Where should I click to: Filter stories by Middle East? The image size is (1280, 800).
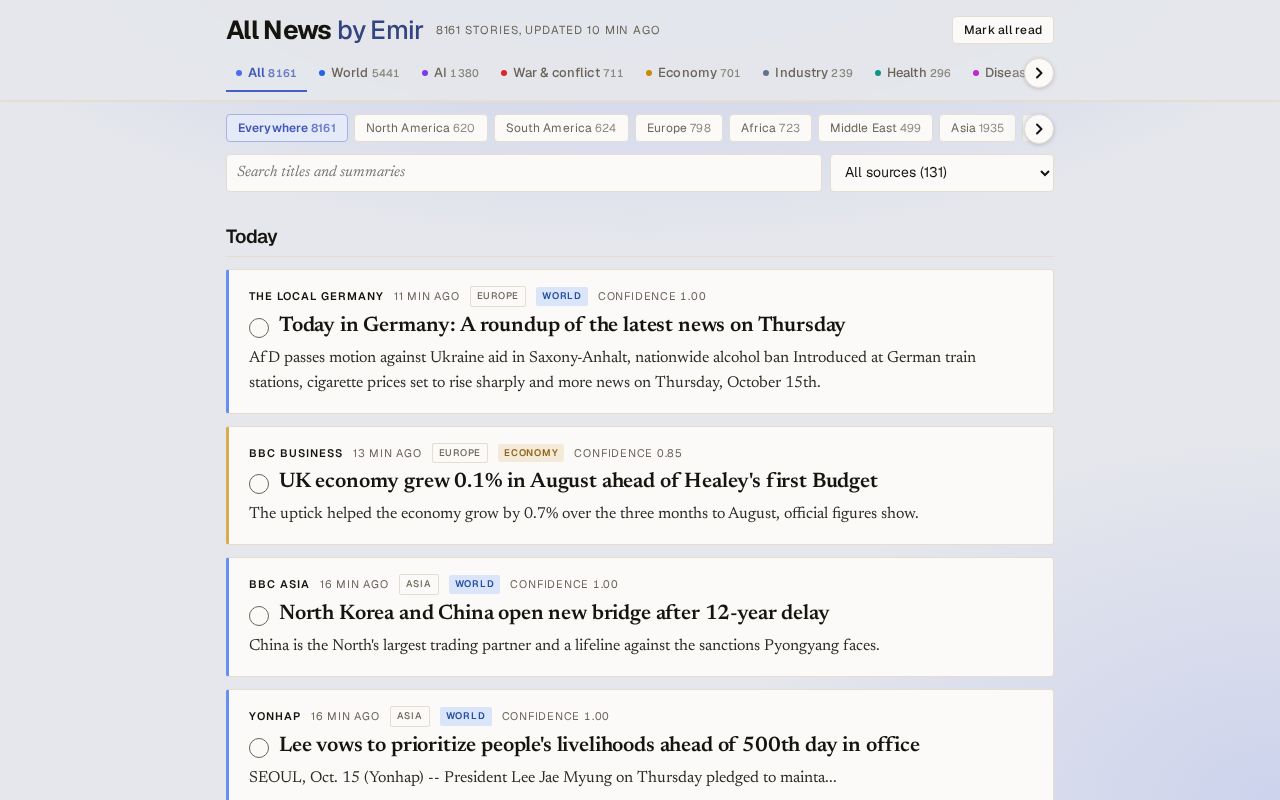click(x=875, y=128)
